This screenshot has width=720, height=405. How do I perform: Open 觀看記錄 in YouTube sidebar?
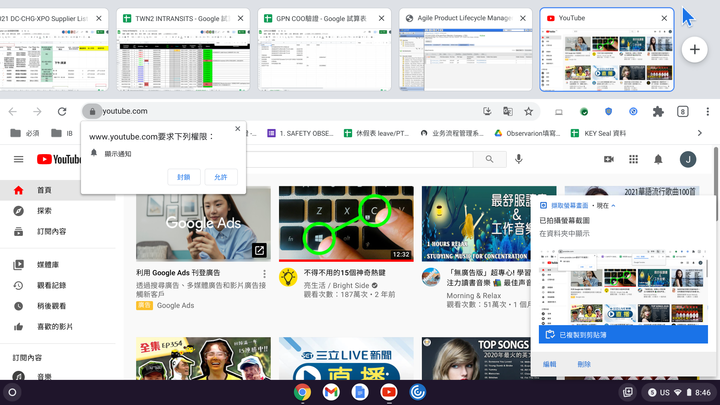pos(57,285)
